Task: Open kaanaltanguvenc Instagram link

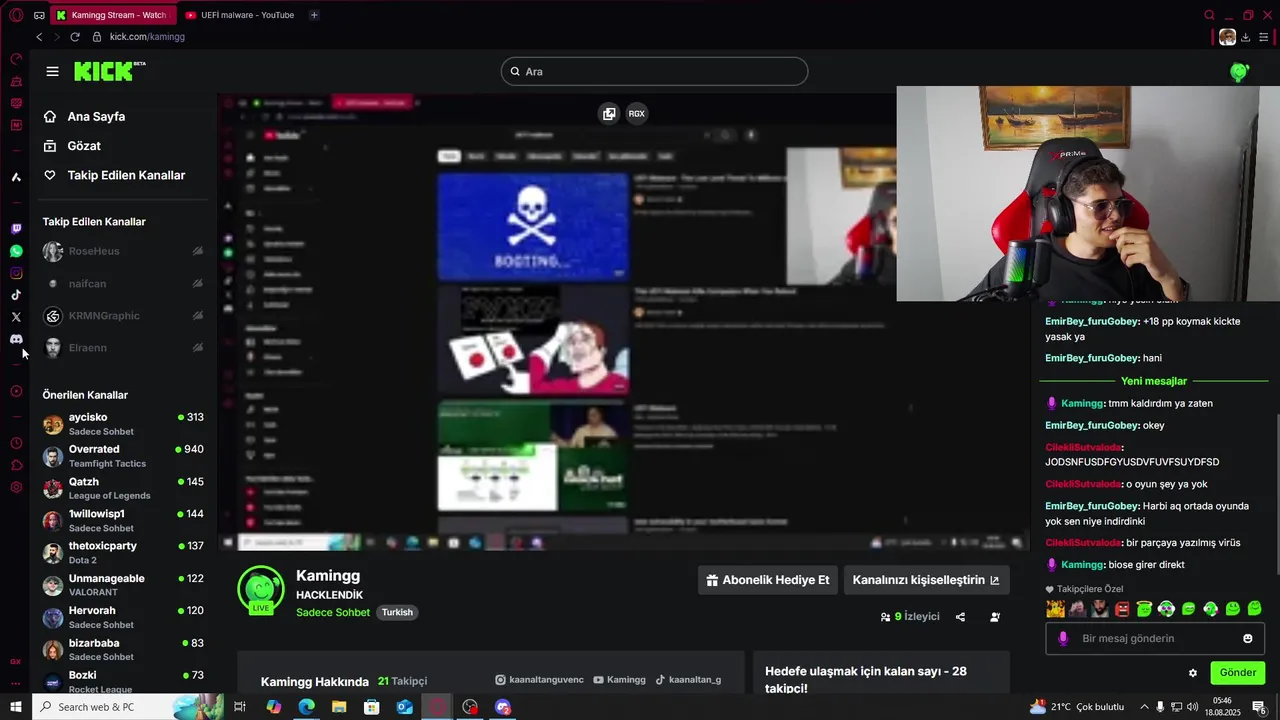Action: click(539, 680)
